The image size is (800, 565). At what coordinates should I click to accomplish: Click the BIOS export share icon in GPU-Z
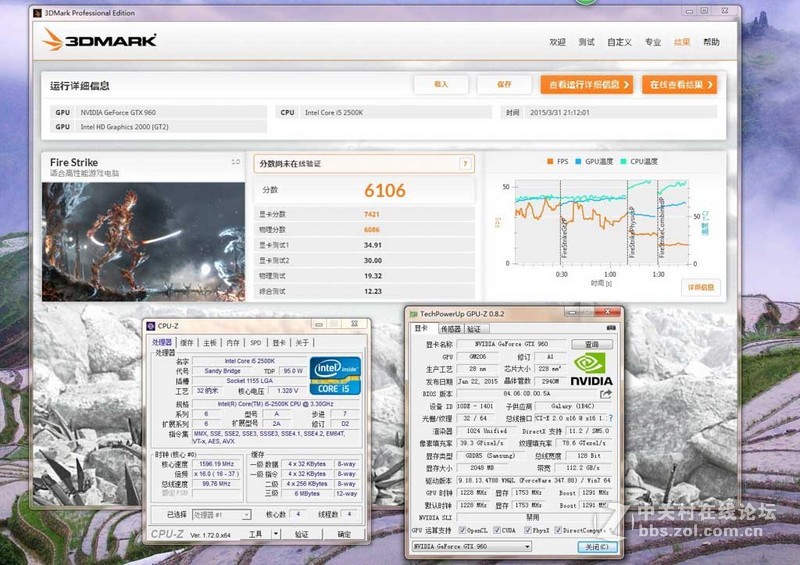tap(606, 394)
